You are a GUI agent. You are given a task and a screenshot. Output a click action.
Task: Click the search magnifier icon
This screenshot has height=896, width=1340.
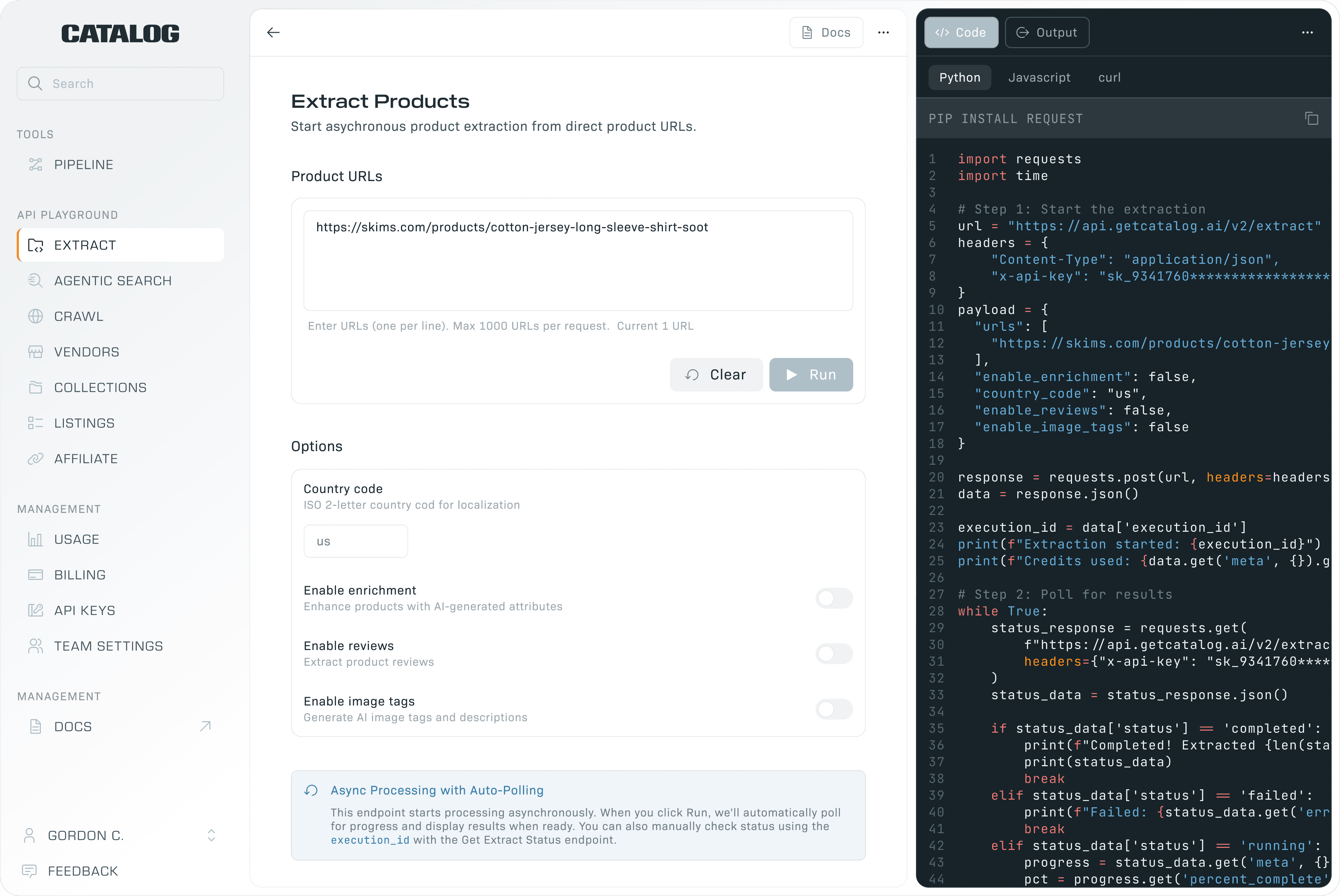tap(35, 83)
